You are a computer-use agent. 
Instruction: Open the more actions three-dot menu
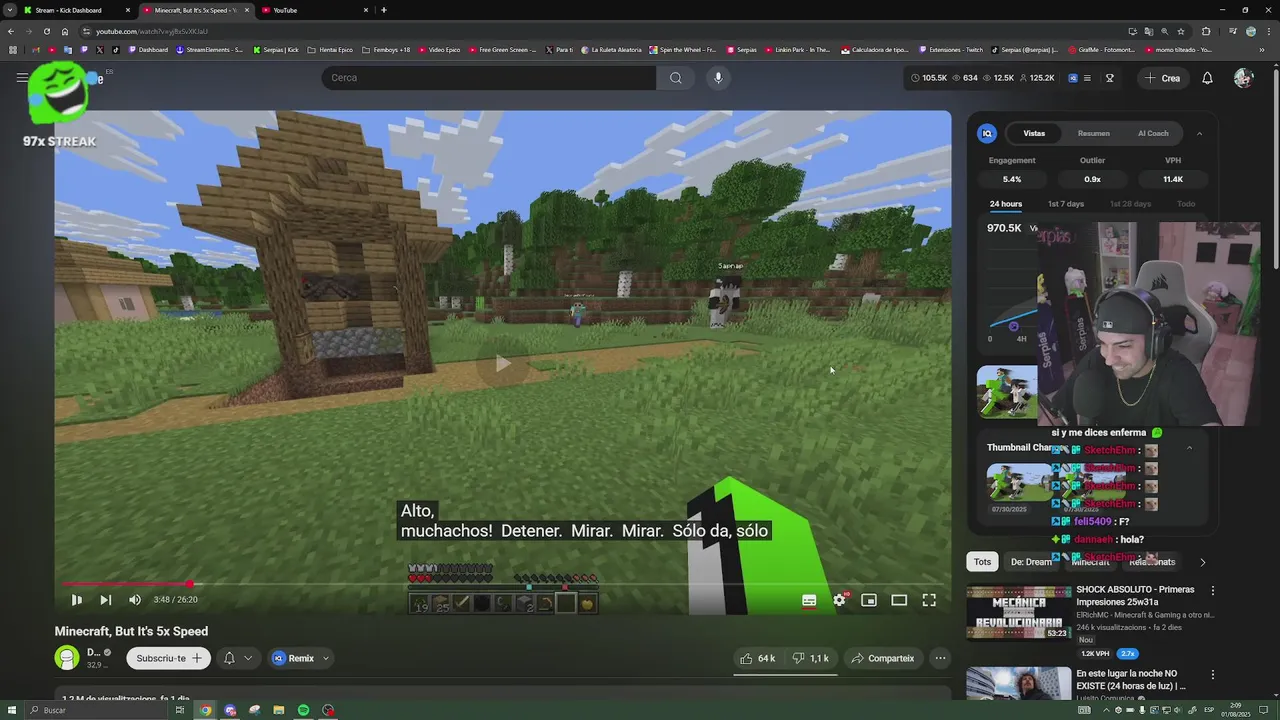click(x=940, y=658)
